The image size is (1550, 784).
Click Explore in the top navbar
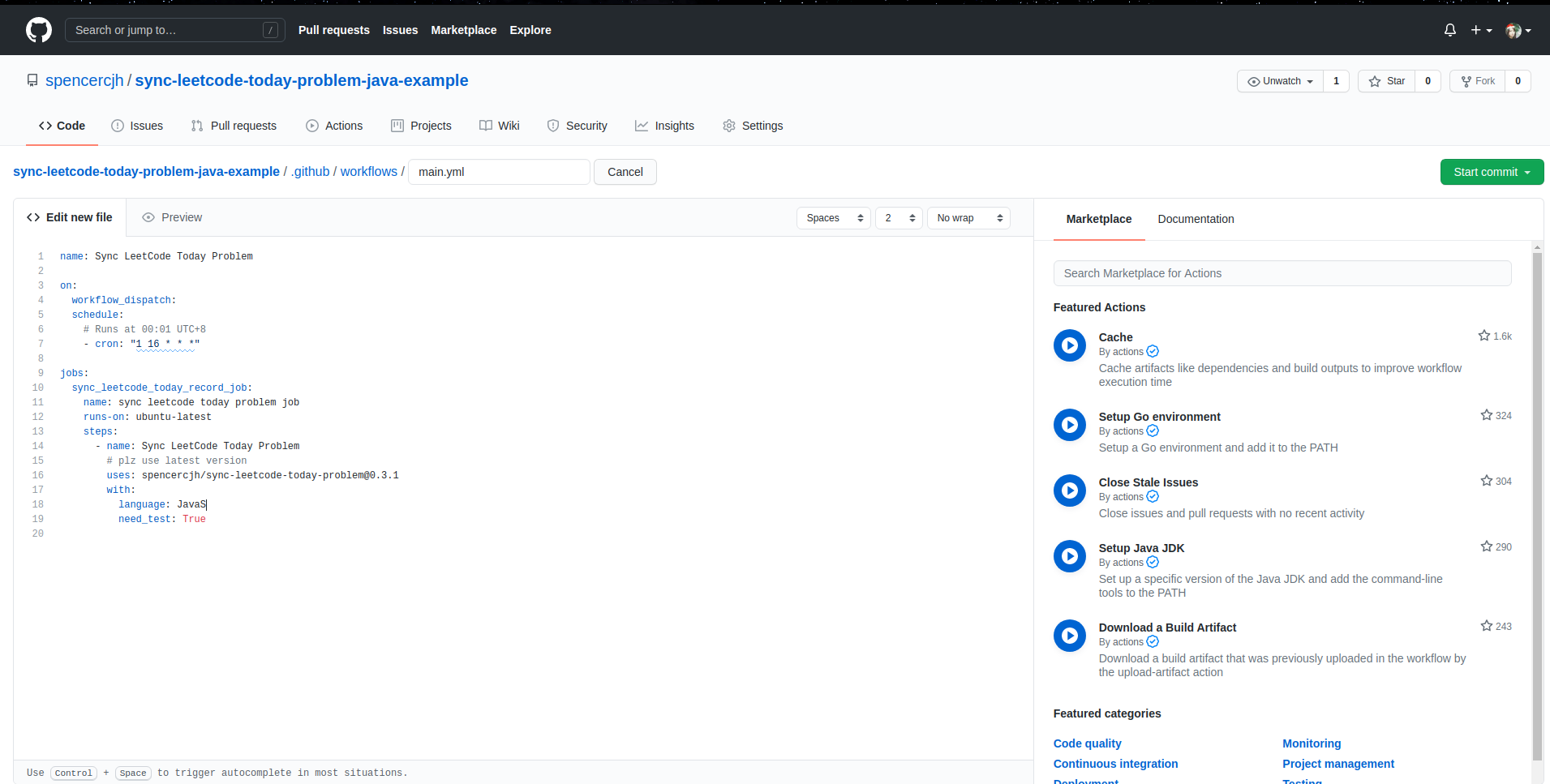(530, 30)
